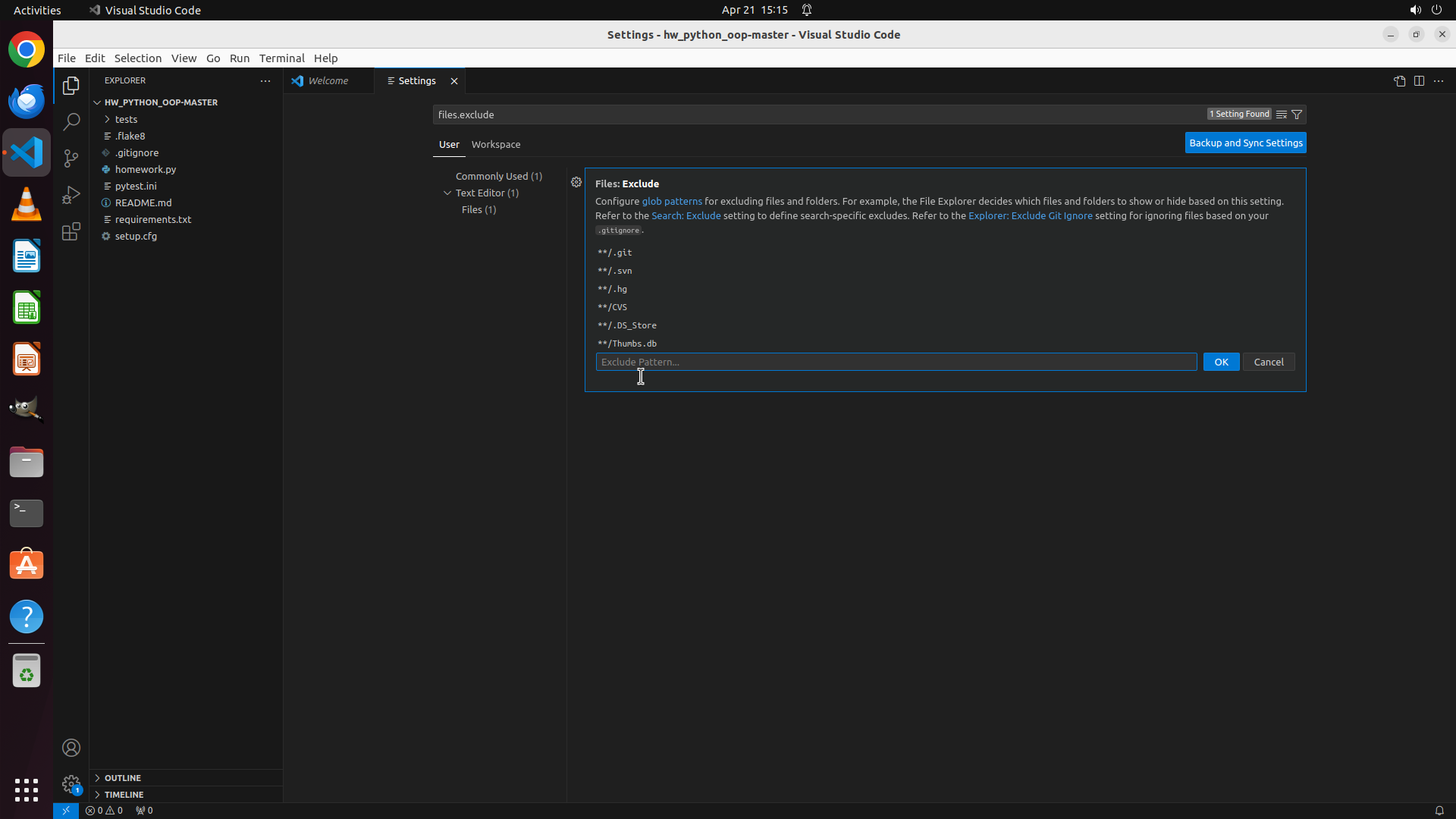The image size is (1456, 819).
Task: Switch to the Workspace settings tab
Action: pos(495,144)
